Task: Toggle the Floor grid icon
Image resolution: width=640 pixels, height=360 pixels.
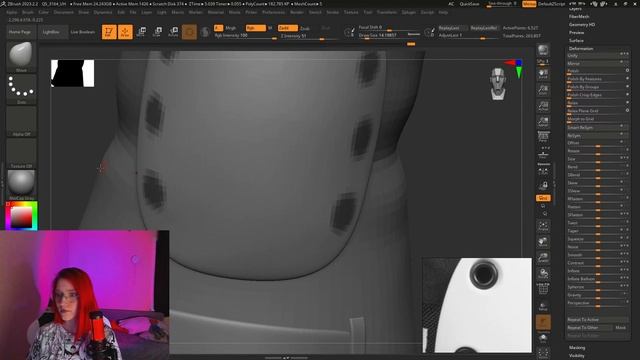Action: (543, 155)
